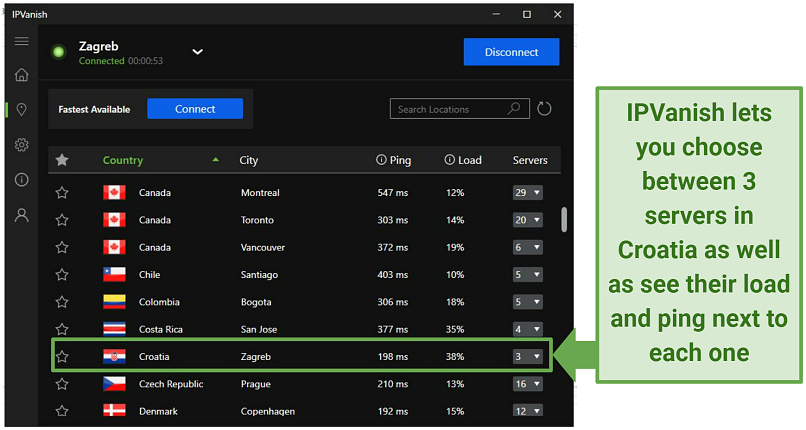Favorite the Vancouver server with the star
Screen dimensions: 806x430
click(x=62, y=247)
